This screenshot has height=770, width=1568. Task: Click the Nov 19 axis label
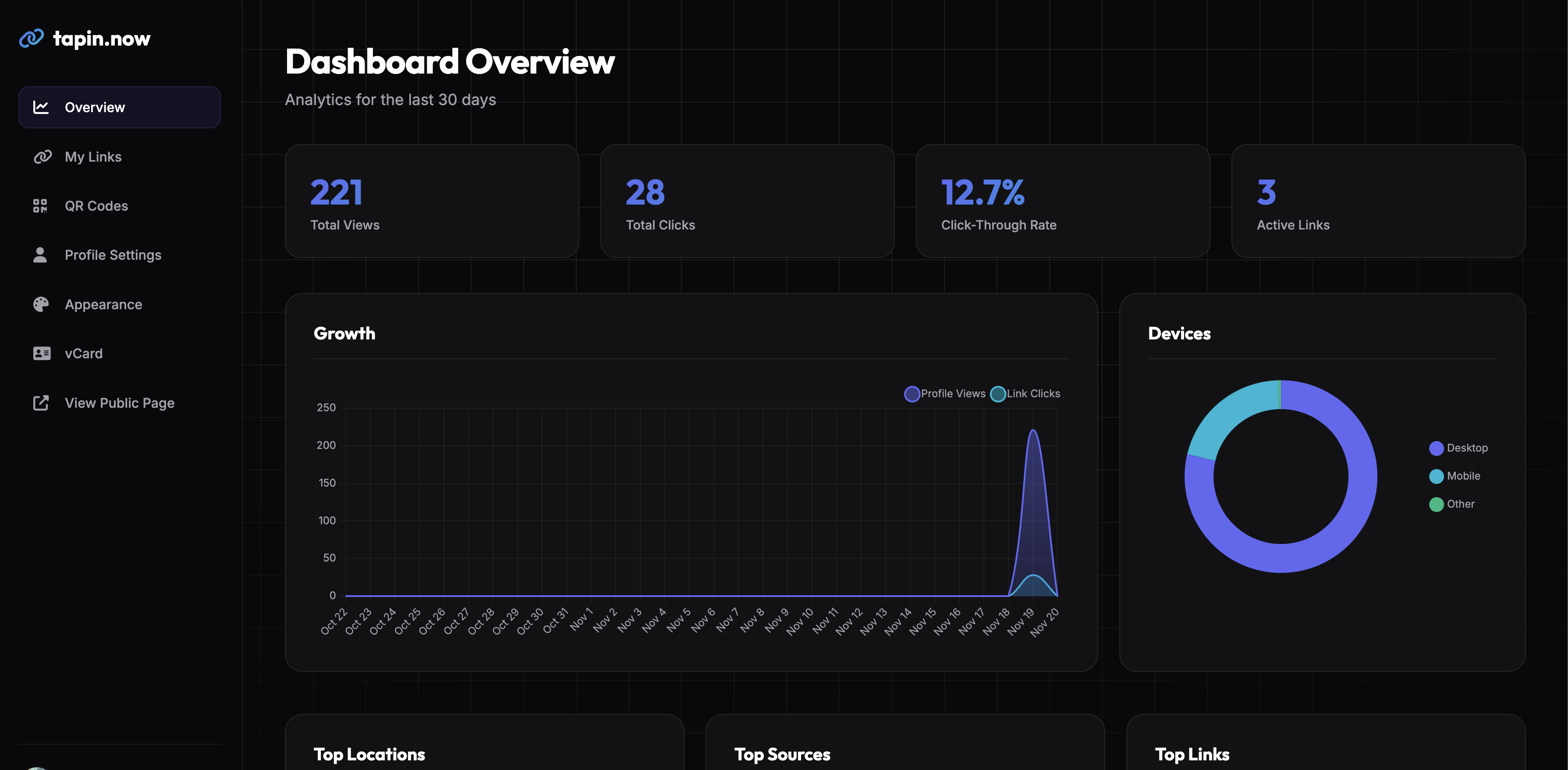[1021, 621]
